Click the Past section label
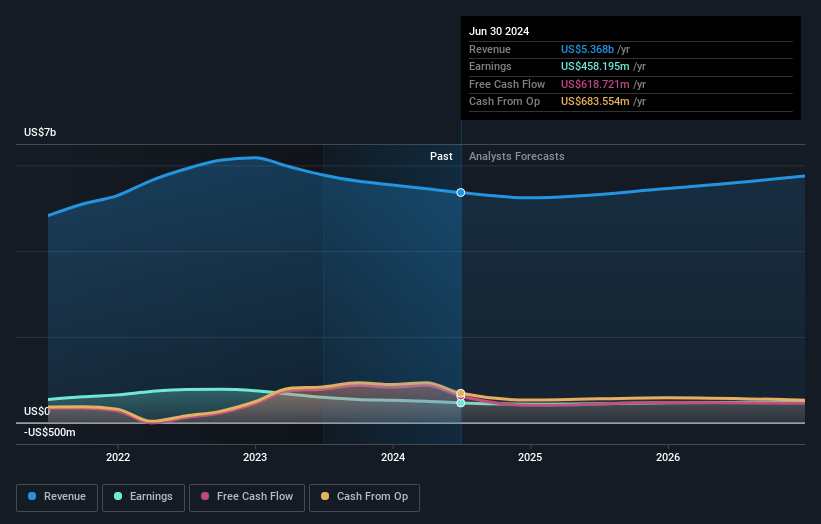The width and height of the screenshot is (821, 524). 441,156
